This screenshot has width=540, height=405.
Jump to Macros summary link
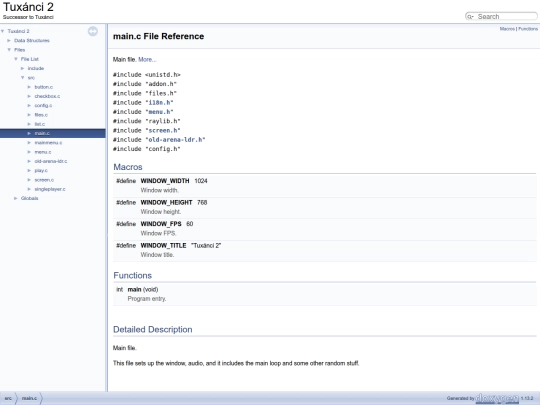coord(507,29)
